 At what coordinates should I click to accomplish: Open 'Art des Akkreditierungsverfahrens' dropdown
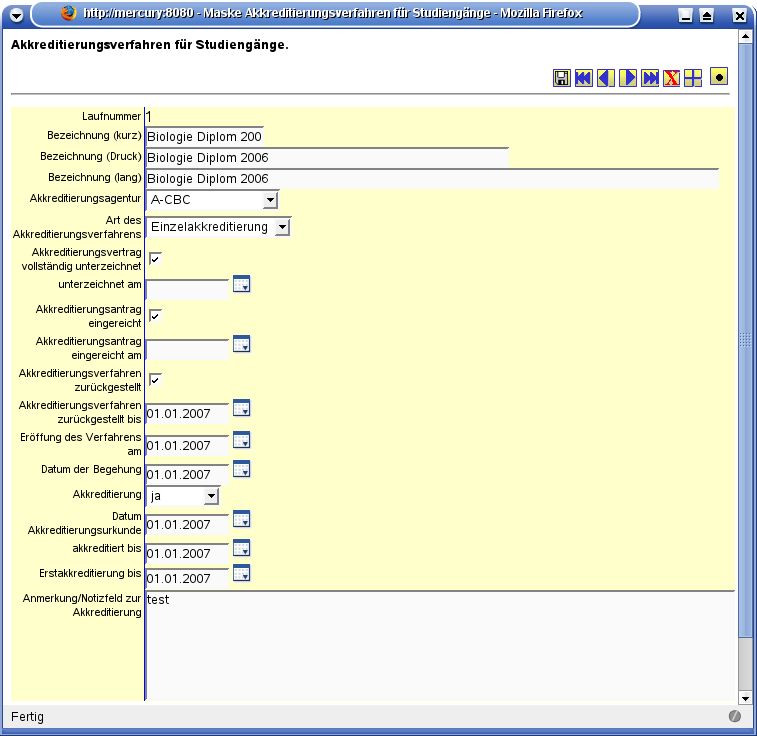[x=218, y=226]
